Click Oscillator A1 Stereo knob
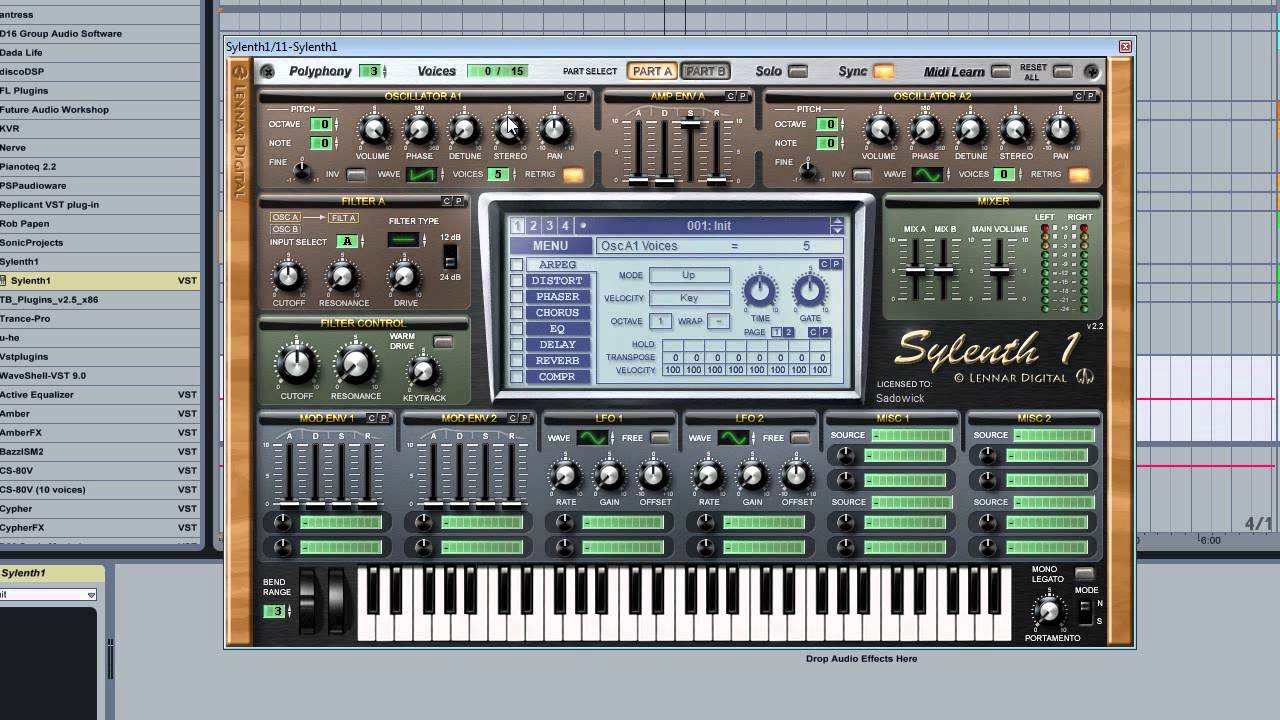The height and width of the screenshot is (720, 1280). pyautogui.click(x=510, y=130)
